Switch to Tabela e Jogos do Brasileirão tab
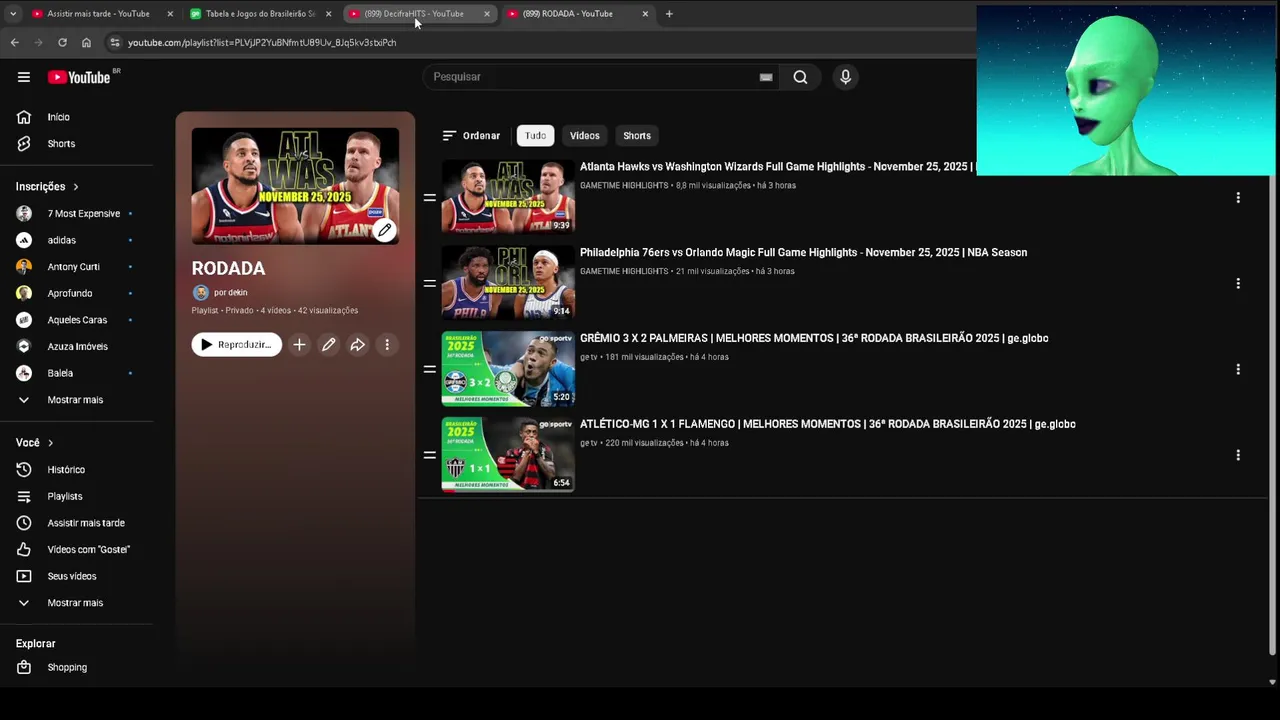 pos(260,14)
